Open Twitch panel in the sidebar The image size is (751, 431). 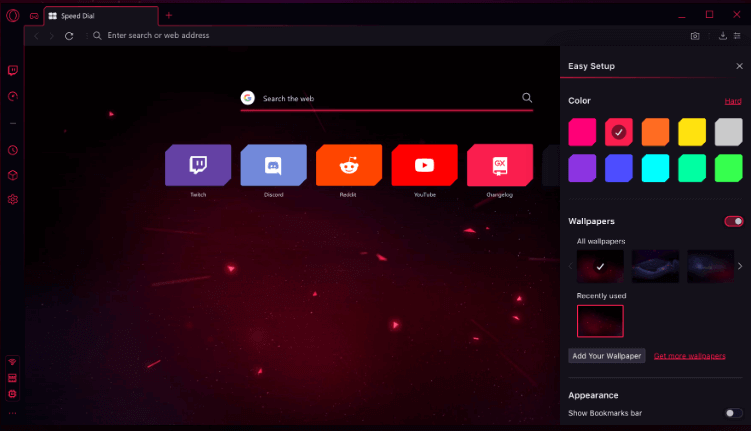[13, 71]
